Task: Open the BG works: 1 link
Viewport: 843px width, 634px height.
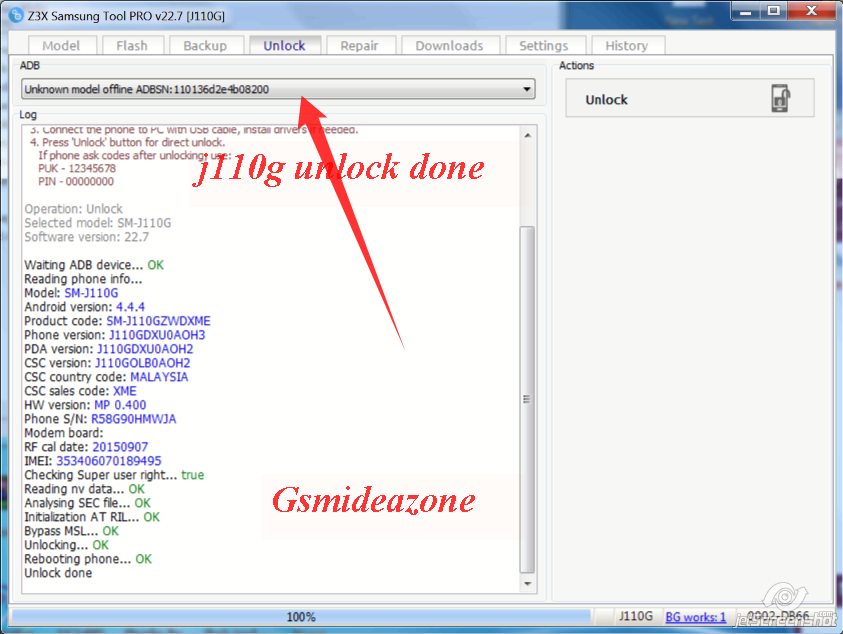Action: (x=696, y=617)
